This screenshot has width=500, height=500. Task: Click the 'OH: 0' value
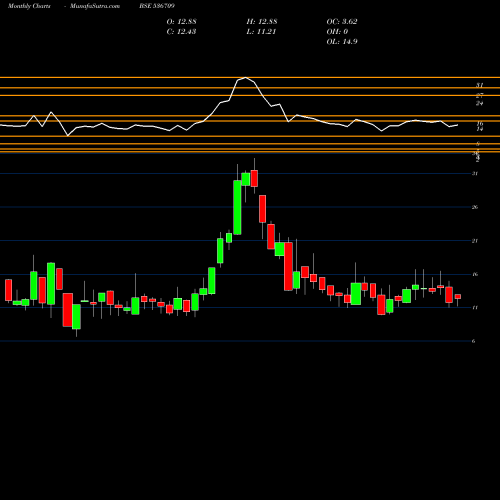pyautogui.click(x=337, y=32)
